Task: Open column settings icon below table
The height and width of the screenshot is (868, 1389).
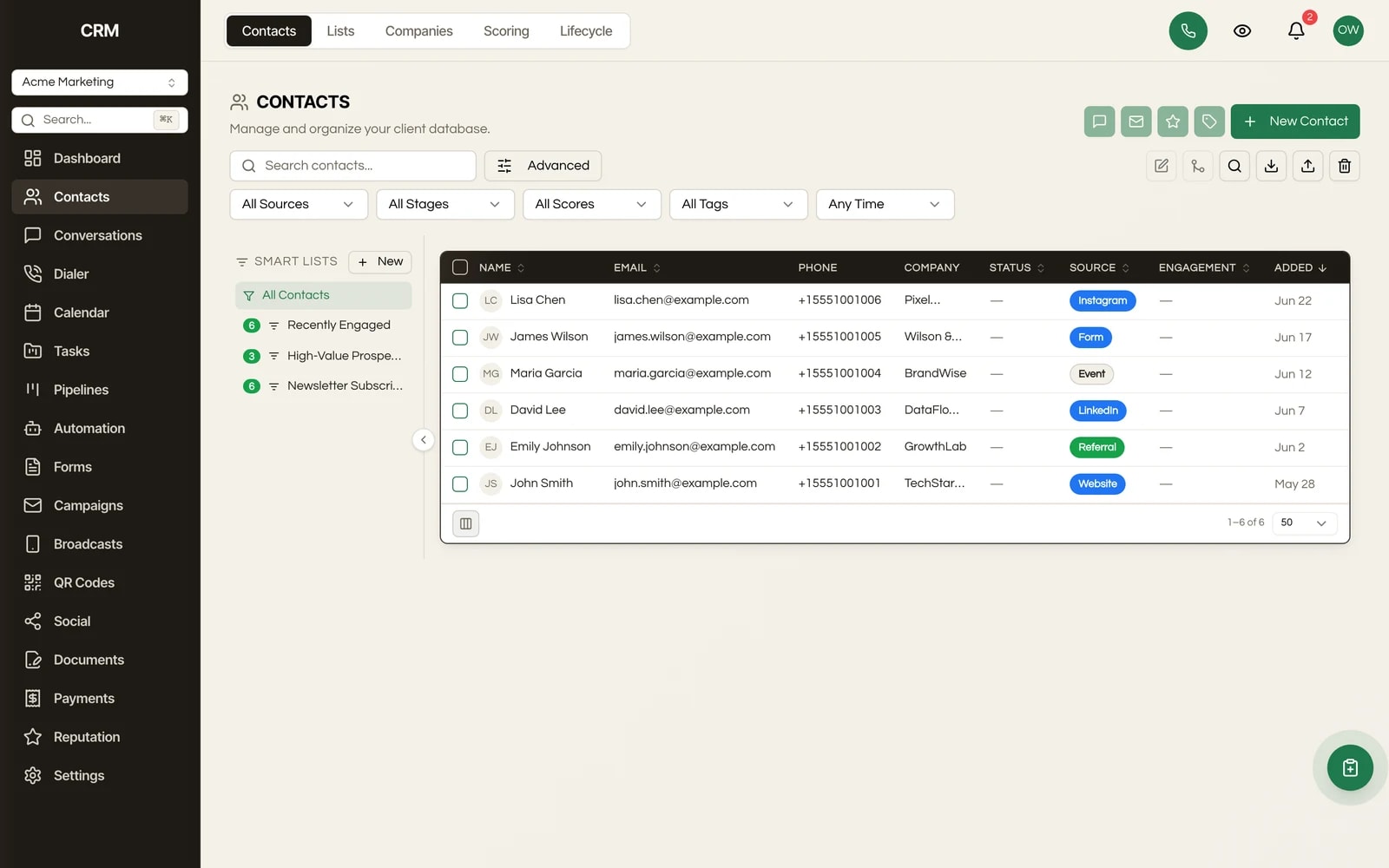Action: click(x=465, y=523)
